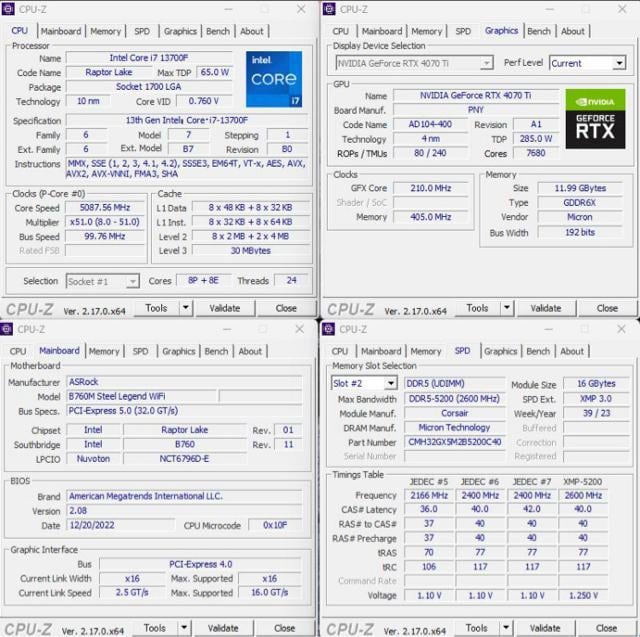Click the NVIDIA GeForce RTX logo

[595, 118]
